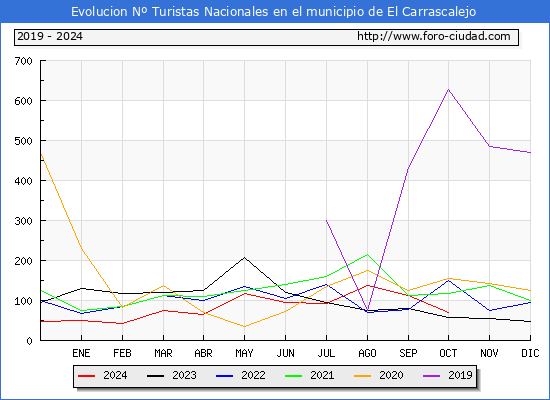Click the 300 y-axis value
Viewport: 550px width, 400px height.
(x=24, y=221)
